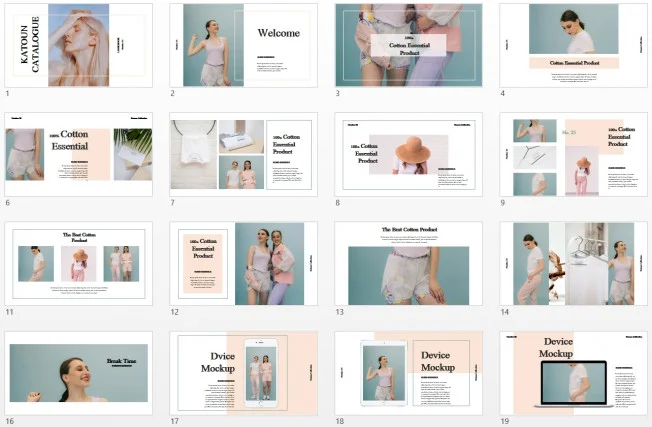Select the Device Mockup tablet slide
The width and height of the screenshot is (652, 427).
(x=408, y=372)
